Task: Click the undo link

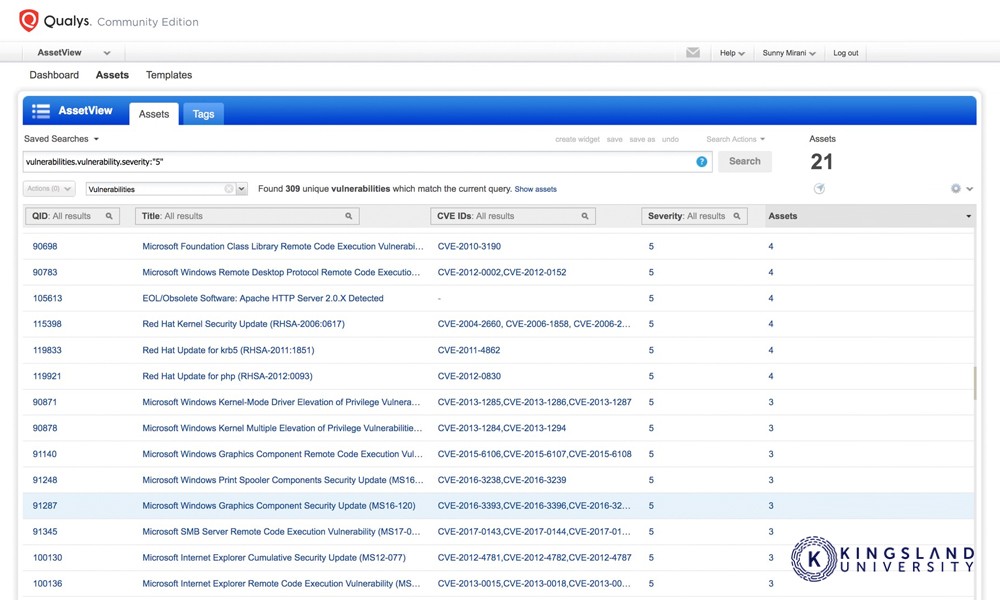Action: (670, 139)
